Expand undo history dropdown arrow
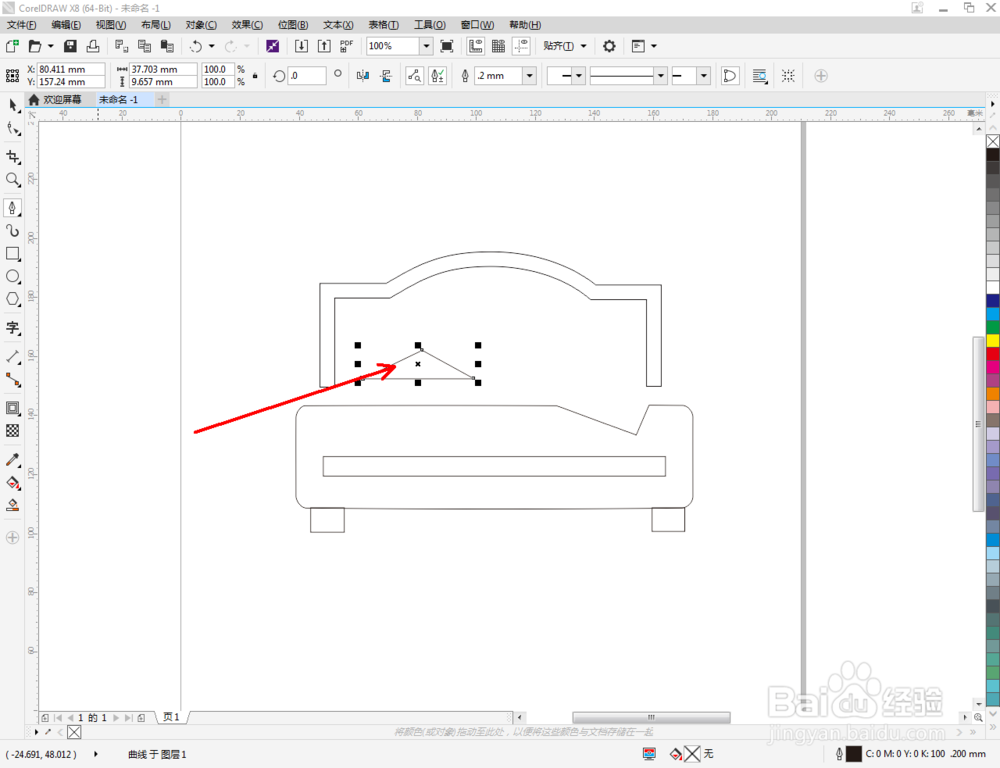 (x=212, y=46)
